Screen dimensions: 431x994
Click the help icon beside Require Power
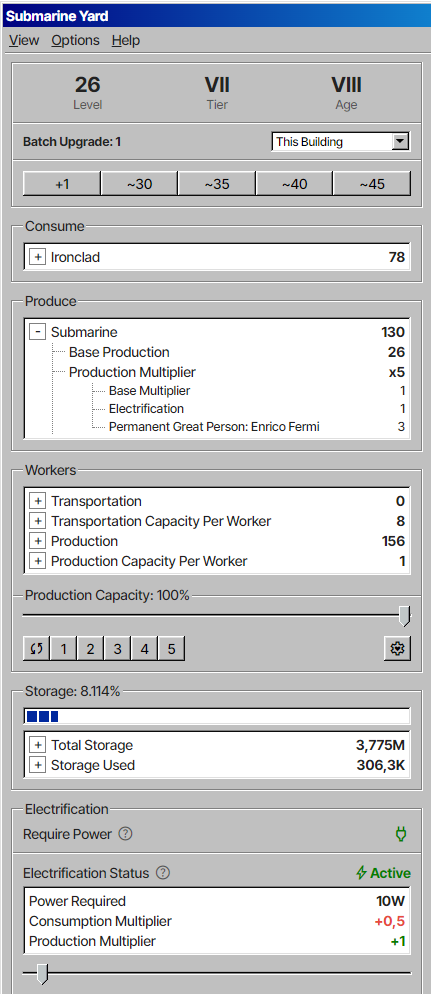[x=125, y=834]
